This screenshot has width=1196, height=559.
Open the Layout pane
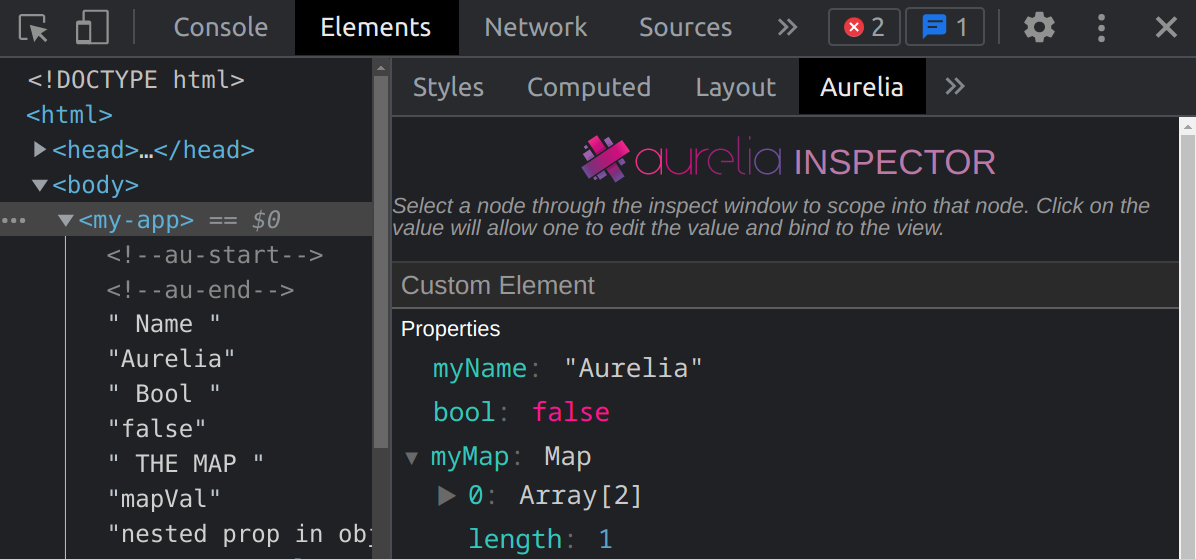point(735,87)
